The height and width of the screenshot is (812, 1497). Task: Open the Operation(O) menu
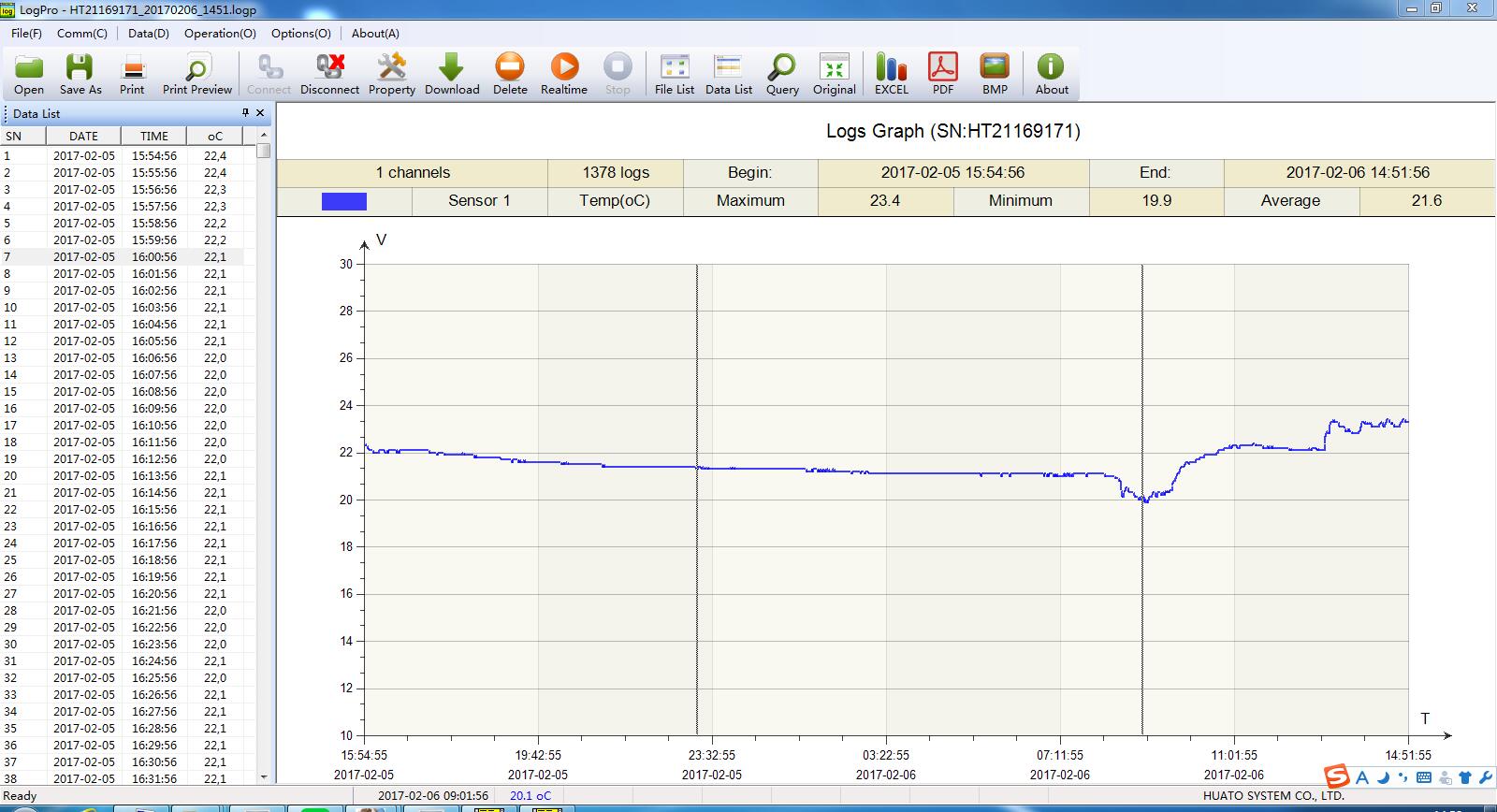(220, 33)
